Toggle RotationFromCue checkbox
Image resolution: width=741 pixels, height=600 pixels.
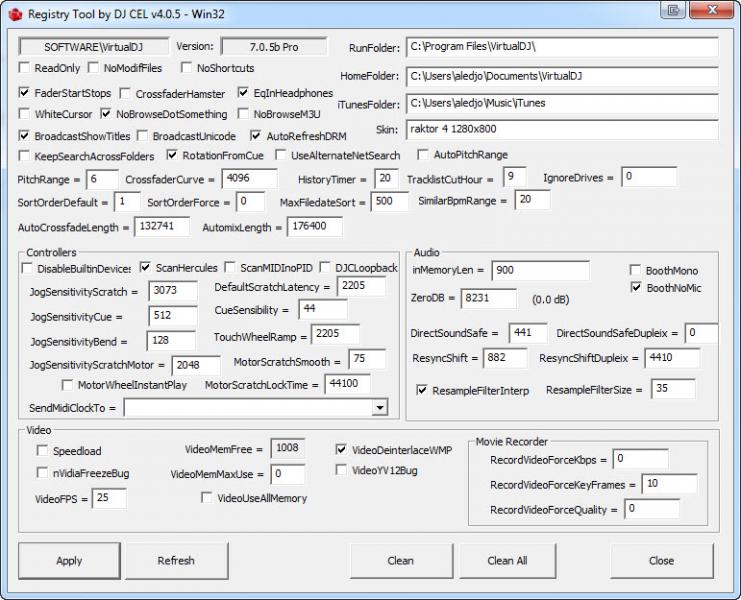click(172, 155)
